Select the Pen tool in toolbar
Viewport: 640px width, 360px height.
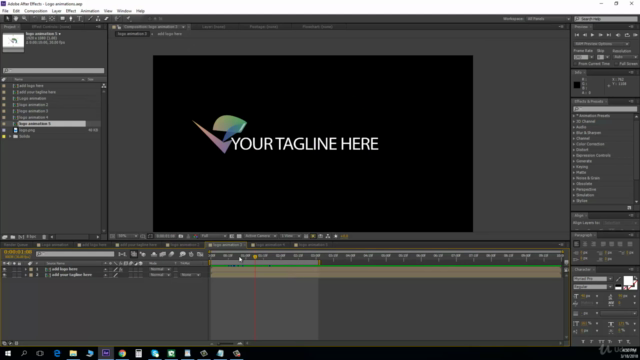(x=71, y=18)
